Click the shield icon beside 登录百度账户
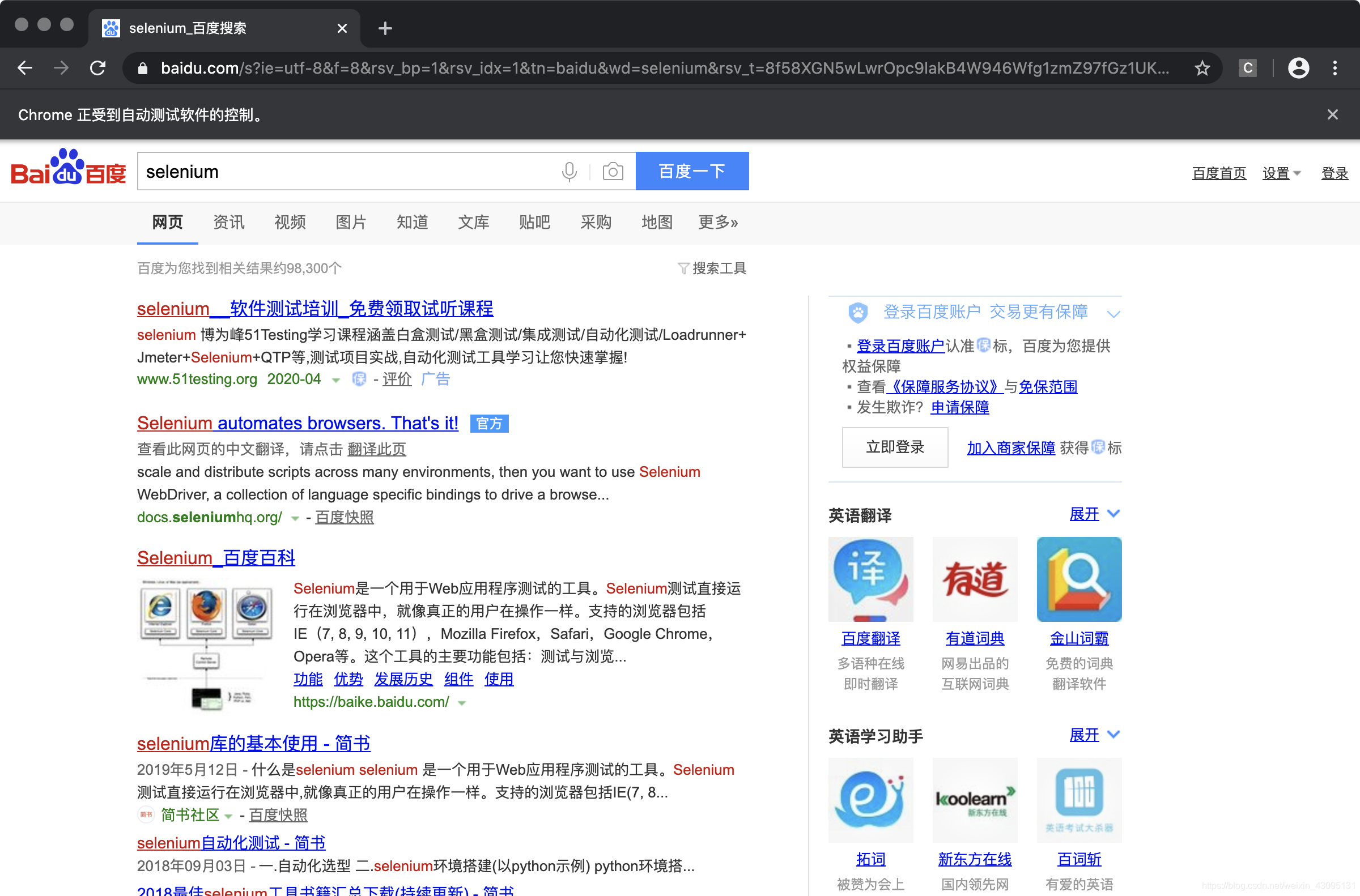This screenshot has width=1360, height=896. 857,312
